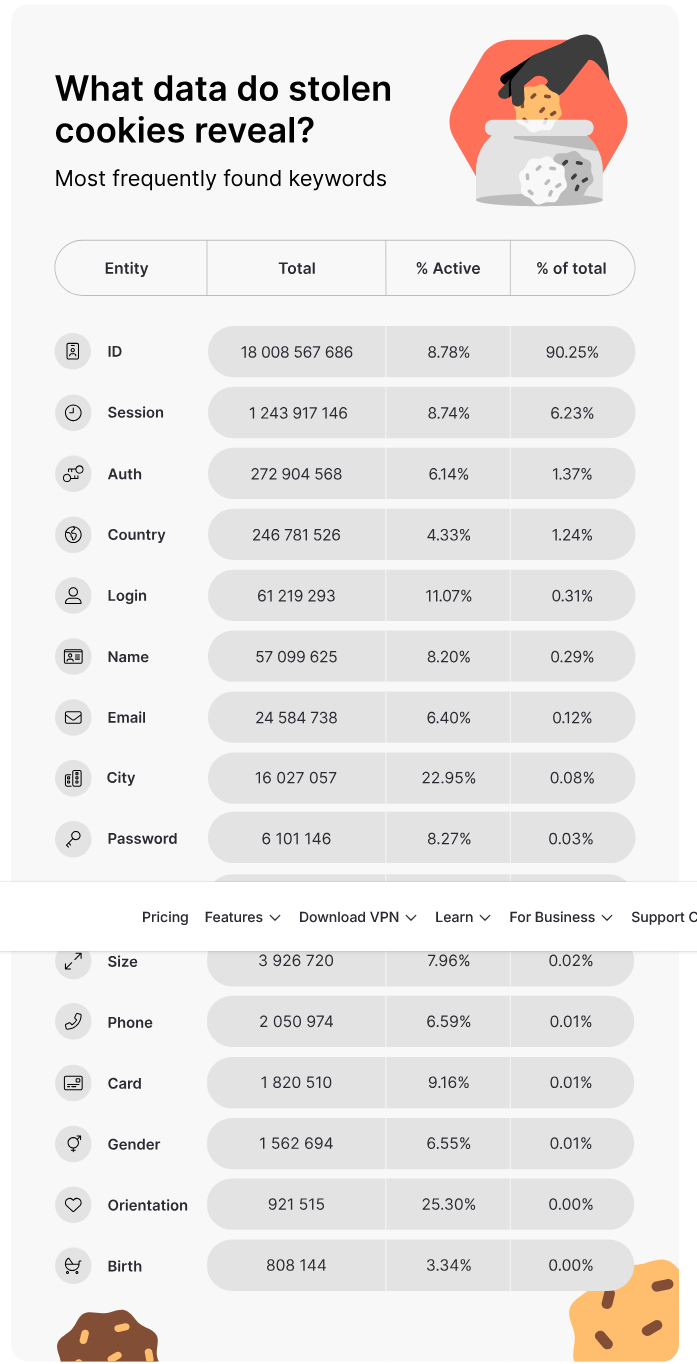Click the Session clock icon
This screenshot has width=697, height=1364.
(73, 413)
